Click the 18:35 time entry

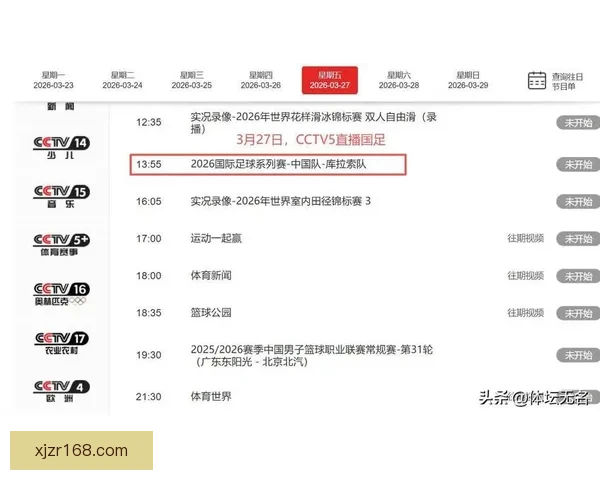pos(149,313)
